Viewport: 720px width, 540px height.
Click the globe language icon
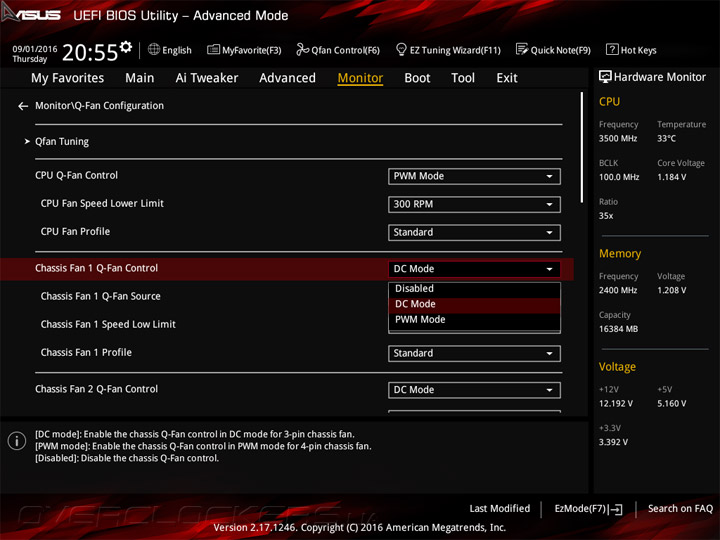point(154,49)
